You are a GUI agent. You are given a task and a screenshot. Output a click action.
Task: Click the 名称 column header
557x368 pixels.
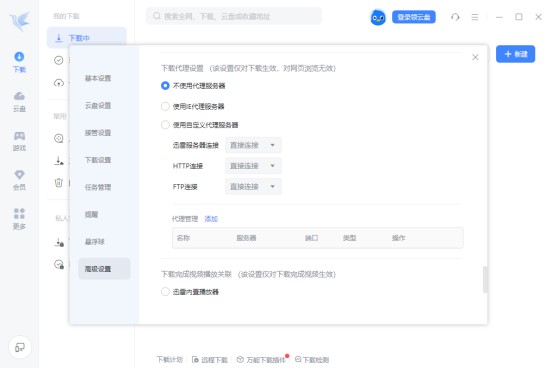pos(183,238)
